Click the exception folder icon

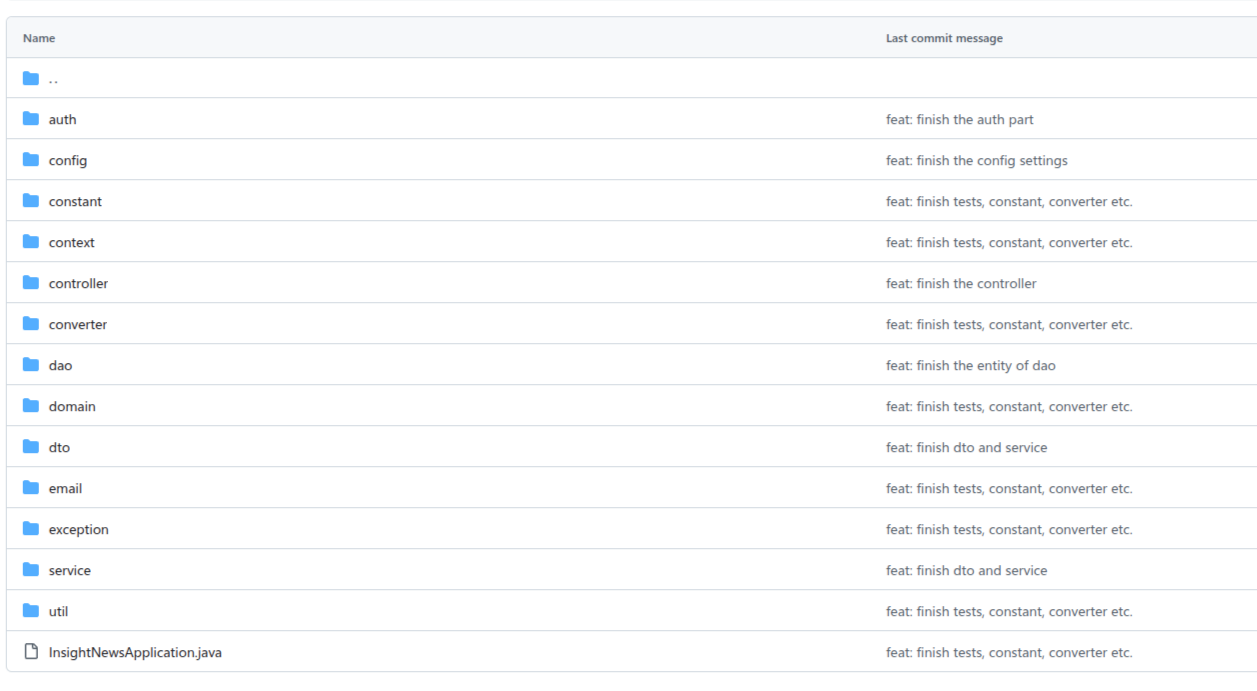point(31,529)
